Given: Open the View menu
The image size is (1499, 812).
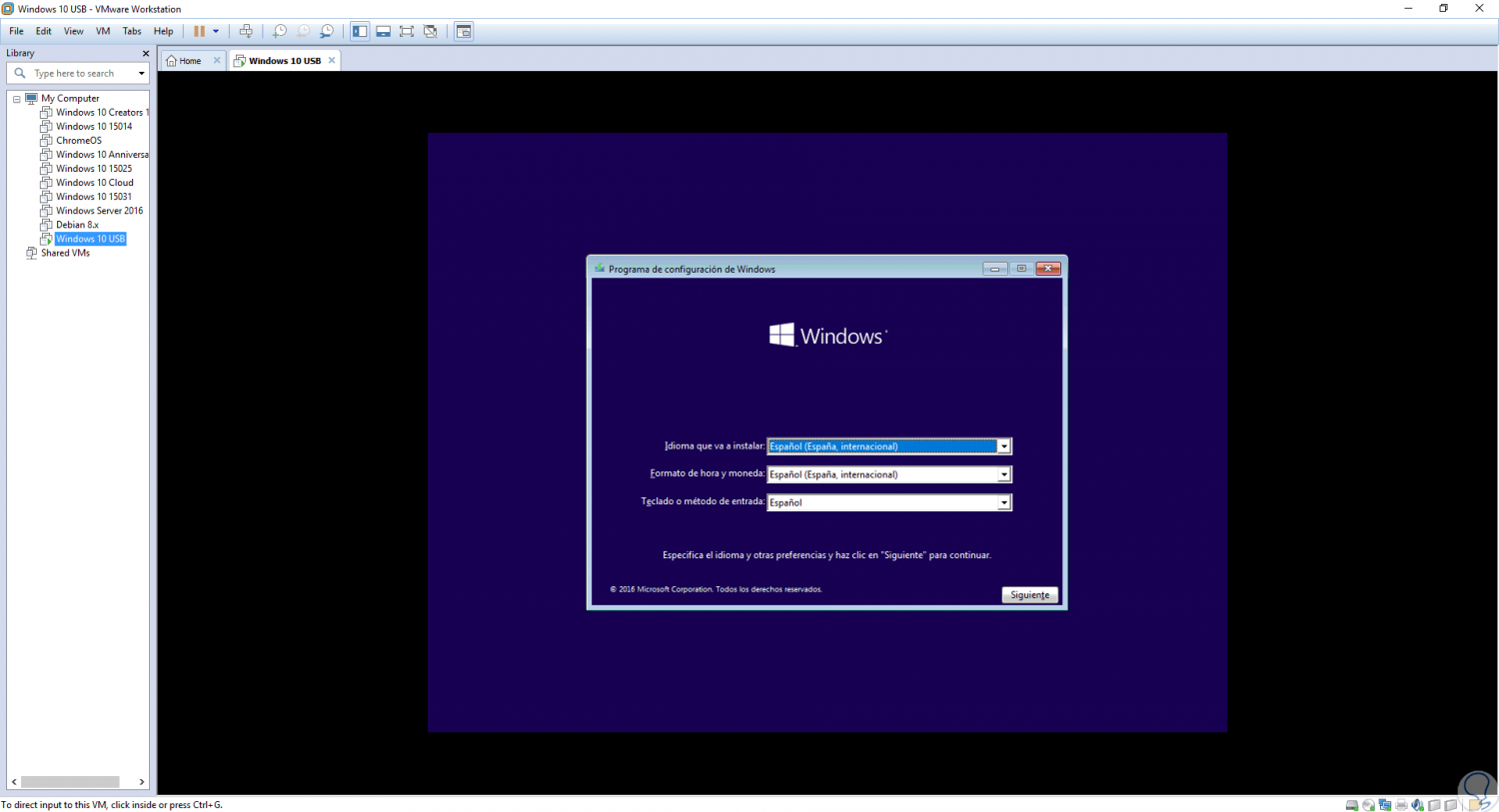Looking at the screenshot, I should tap(74, 31).
